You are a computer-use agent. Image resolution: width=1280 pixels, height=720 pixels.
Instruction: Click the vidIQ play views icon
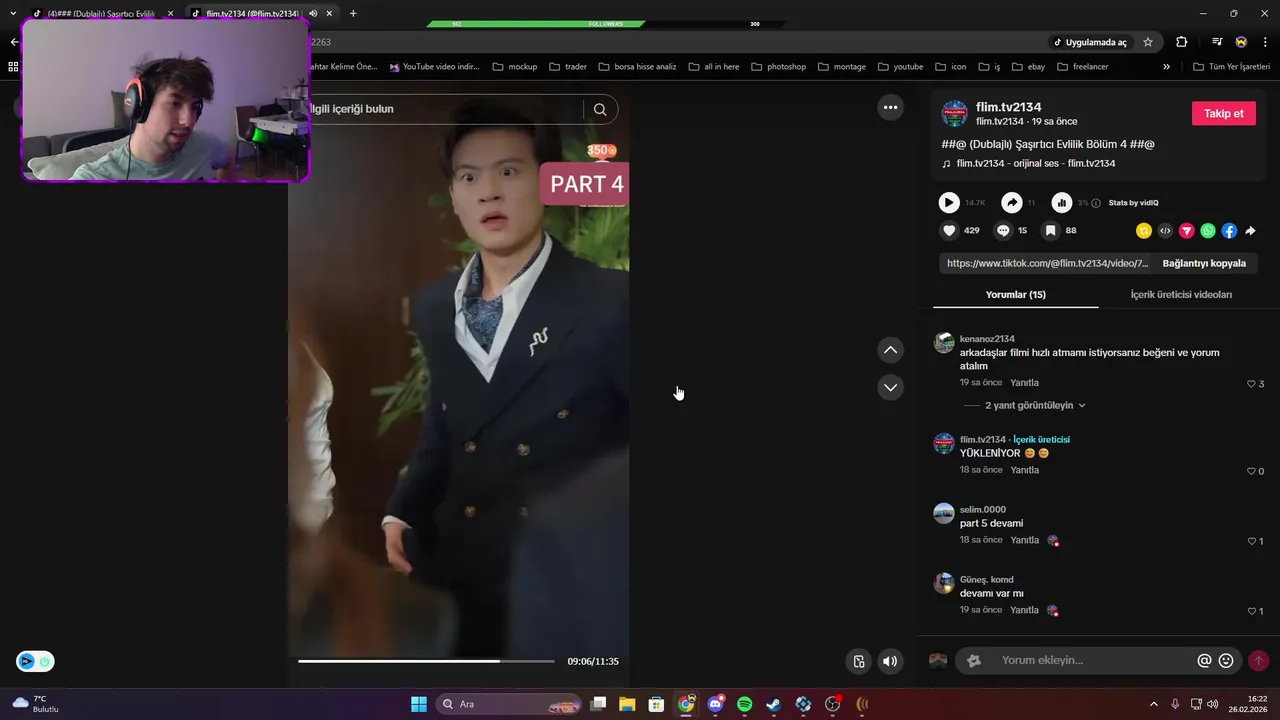click(x=949, y=203)
